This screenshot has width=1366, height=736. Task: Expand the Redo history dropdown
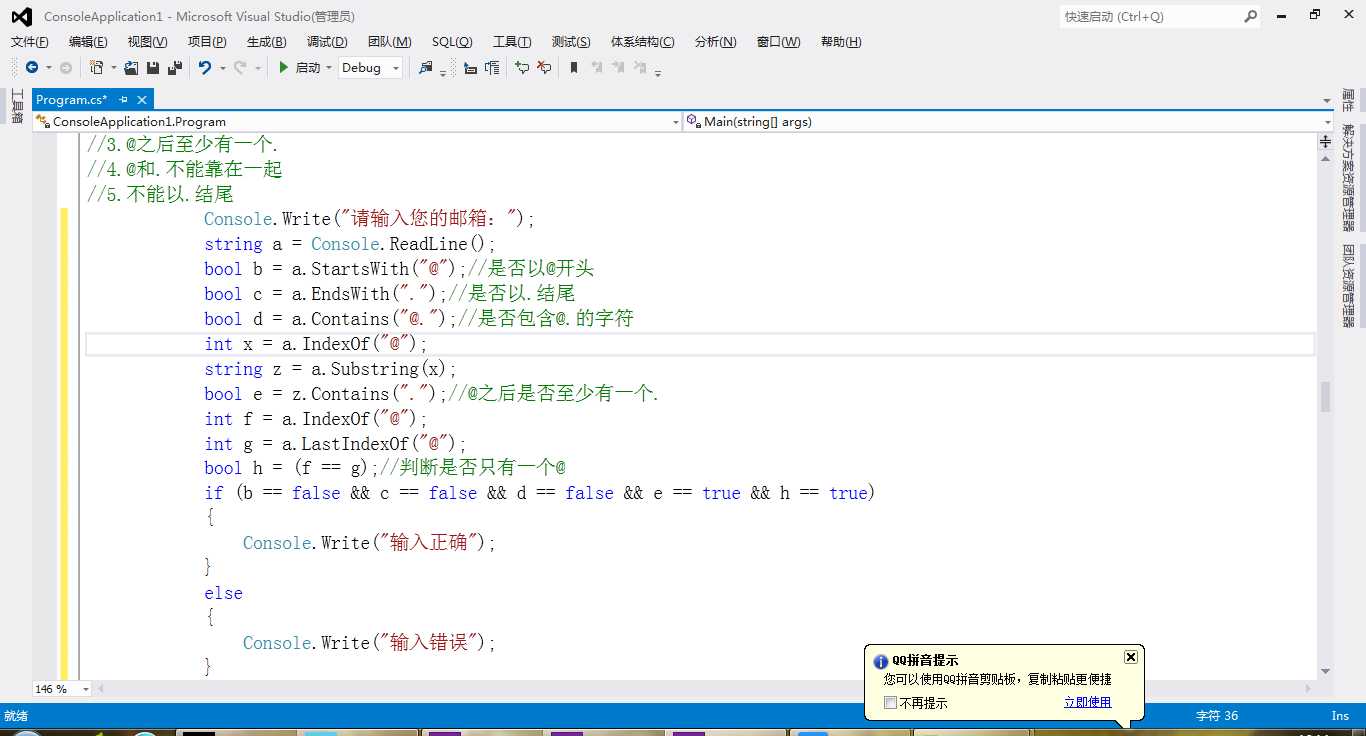click(257, 68)
